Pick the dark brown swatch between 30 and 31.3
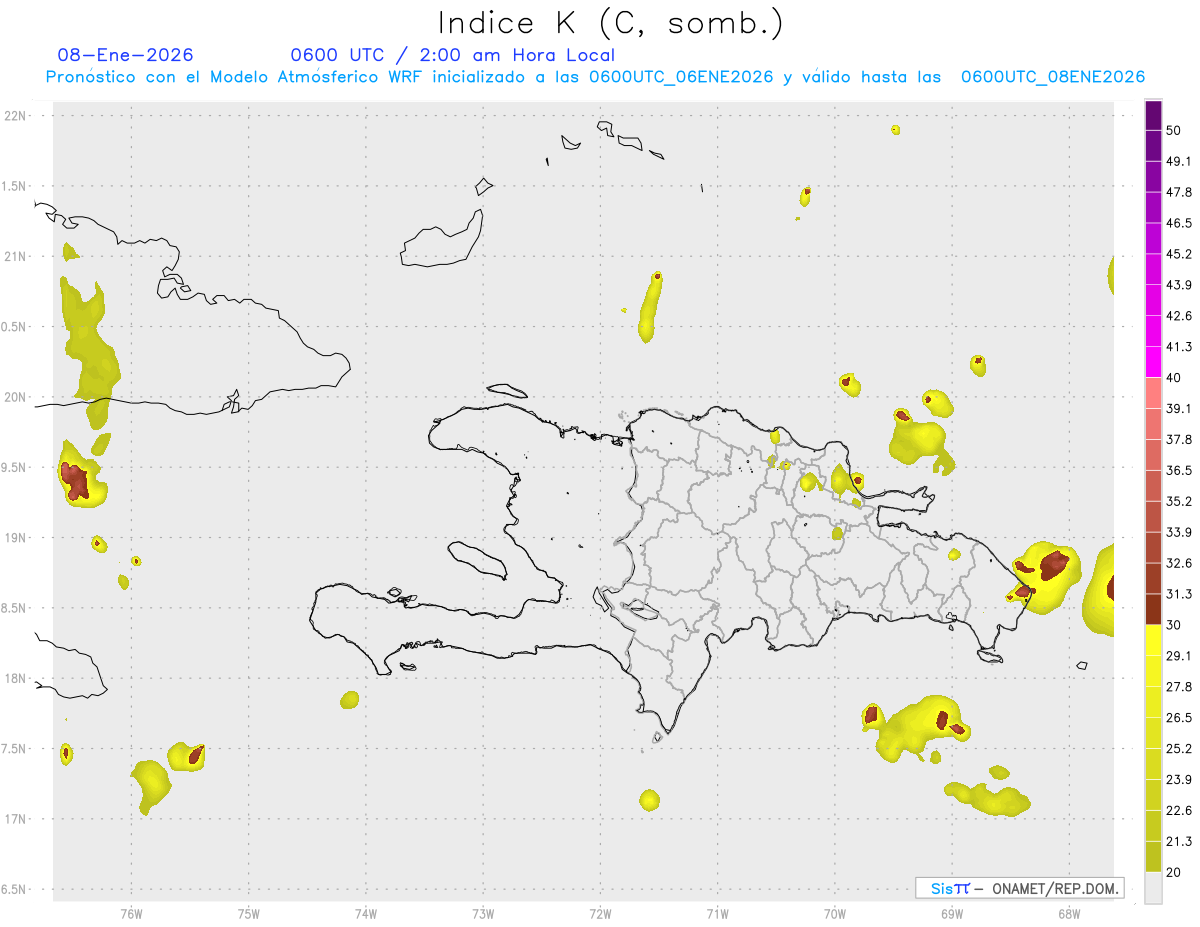This screenshot has width=1200, height=927. (x=1153, y=609)
